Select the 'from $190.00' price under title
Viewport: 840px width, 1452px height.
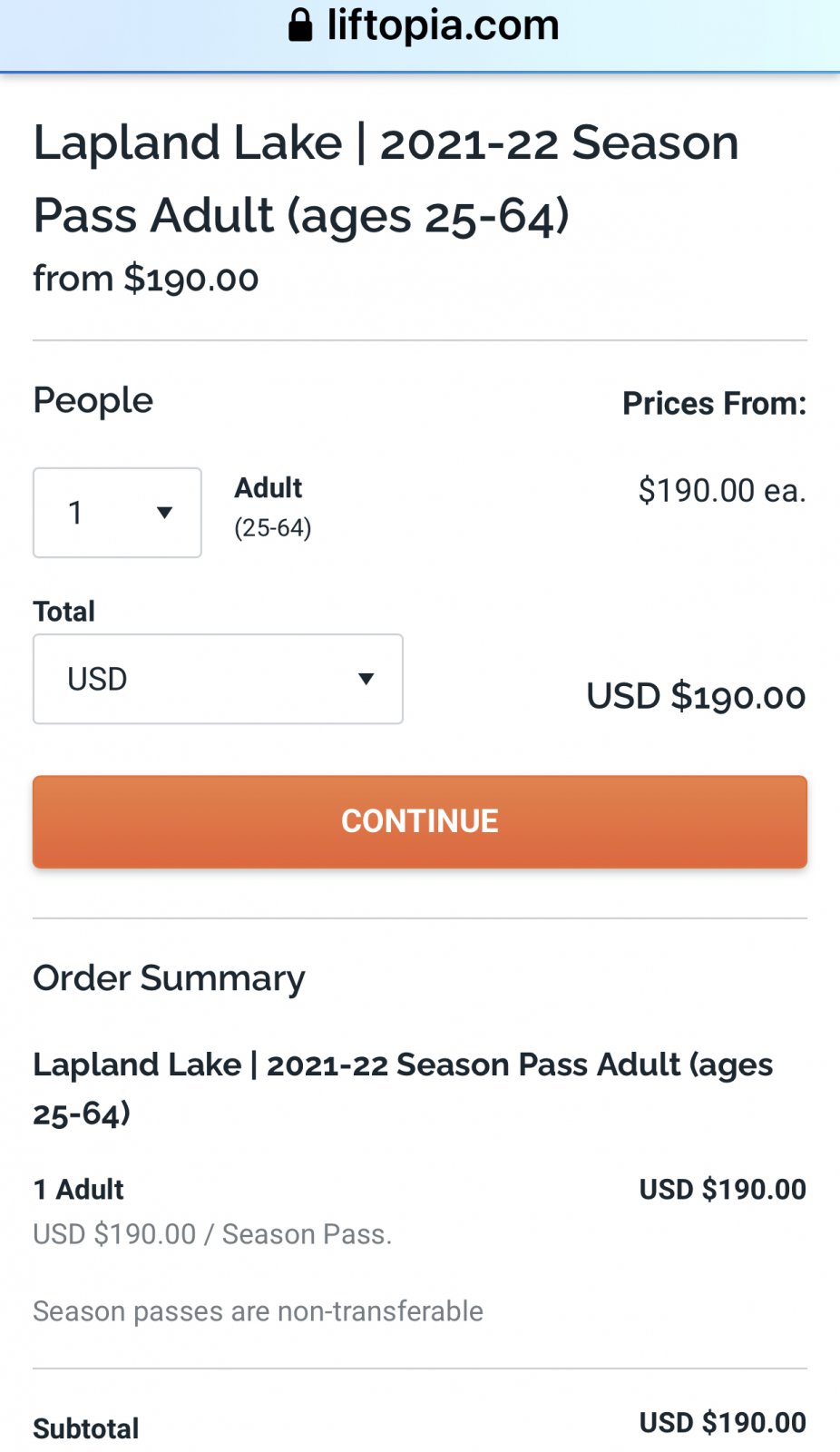pos(146,279)
